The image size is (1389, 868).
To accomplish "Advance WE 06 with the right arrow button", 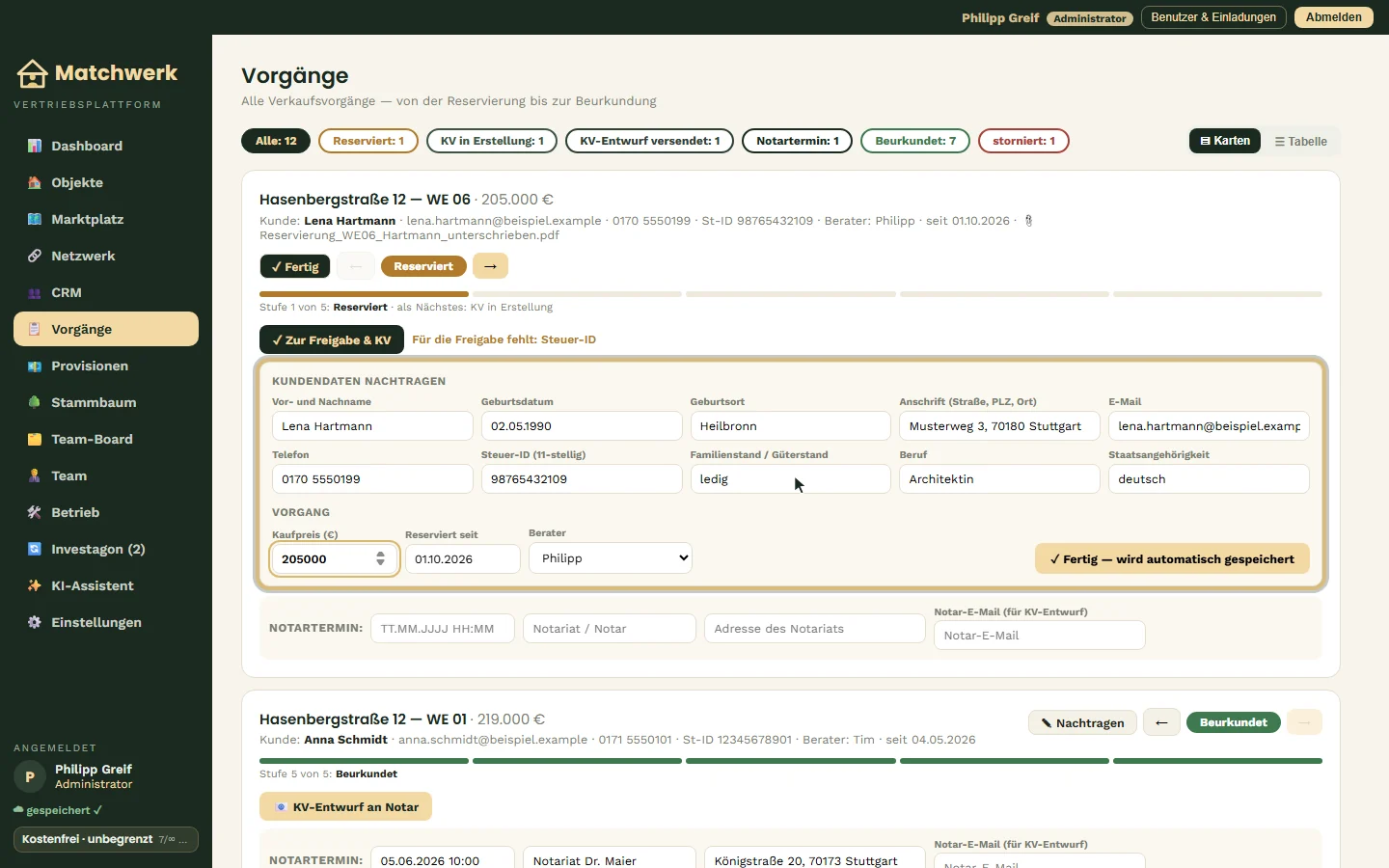I will 490,266.
